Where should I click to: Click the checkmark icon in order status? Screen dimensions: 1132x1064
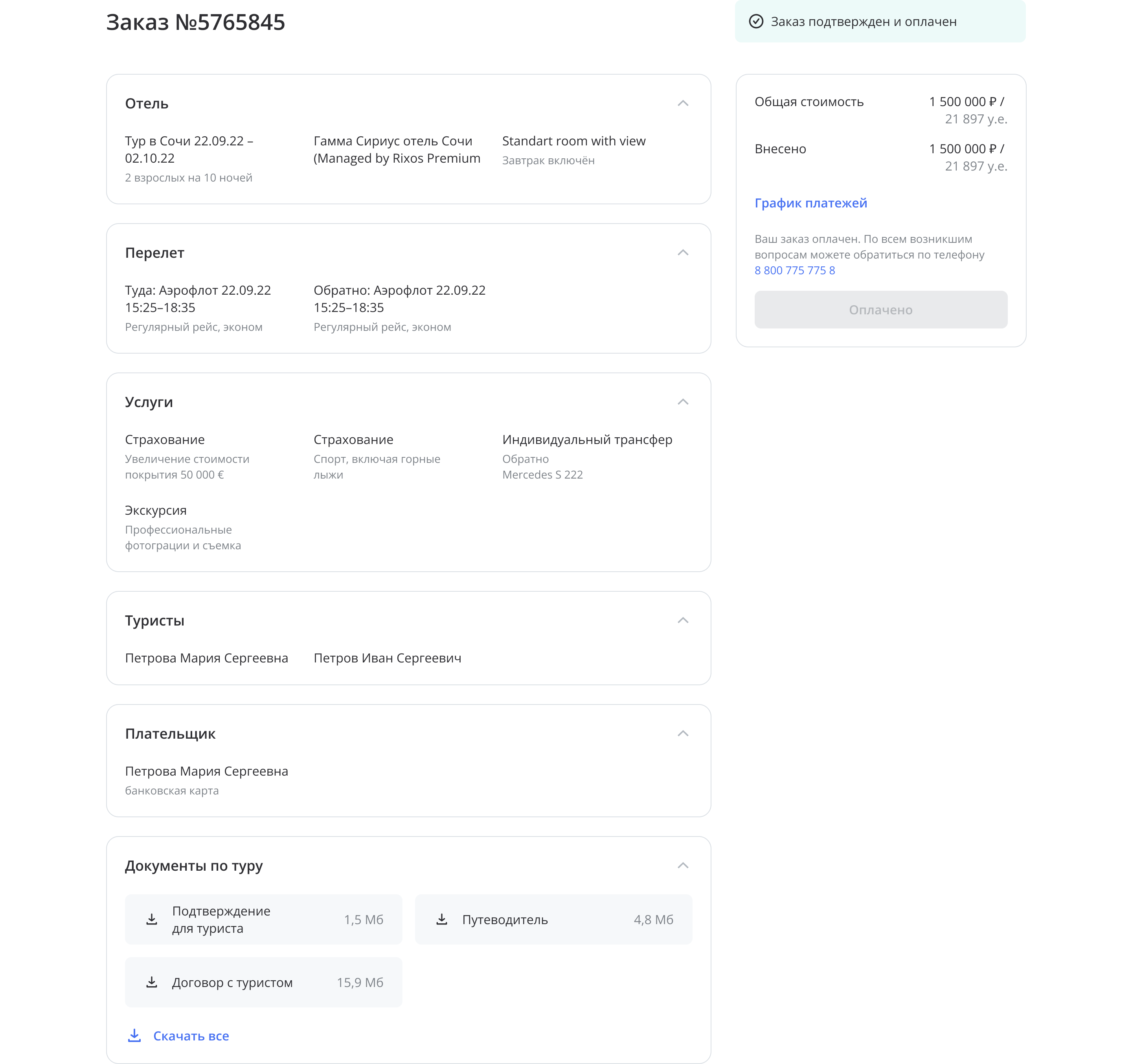[x=755, y=22]
